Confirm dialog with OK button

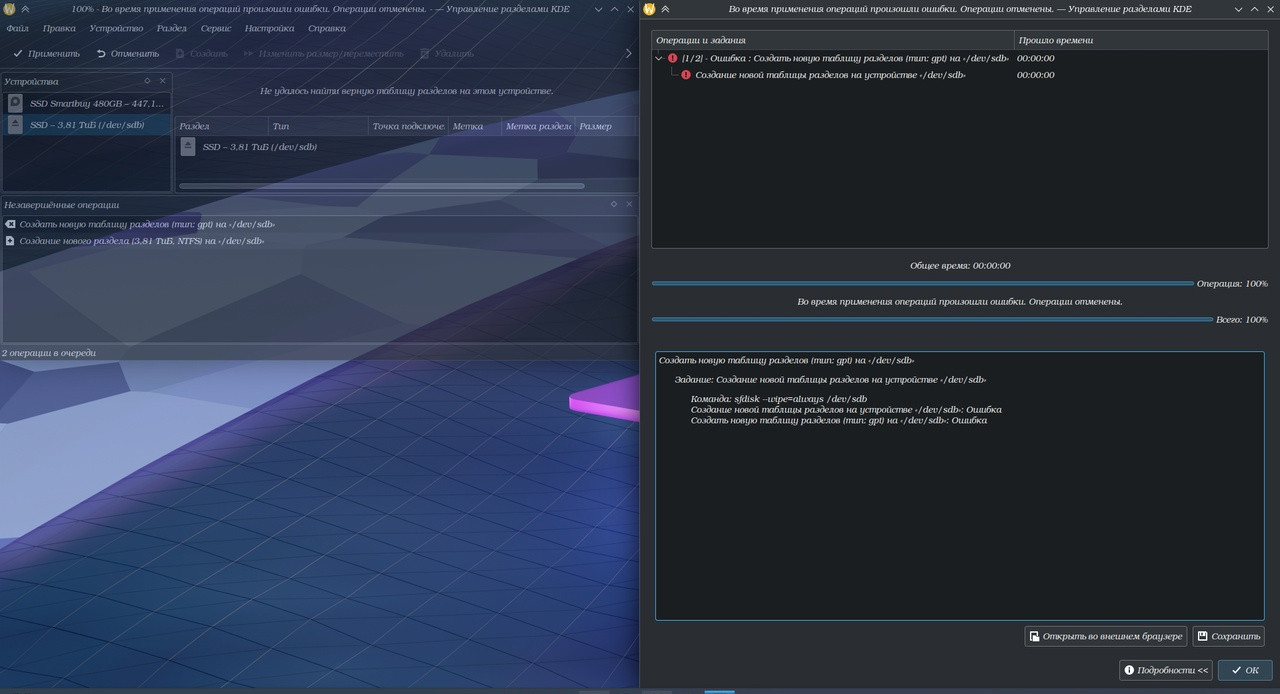[1245, 670]
